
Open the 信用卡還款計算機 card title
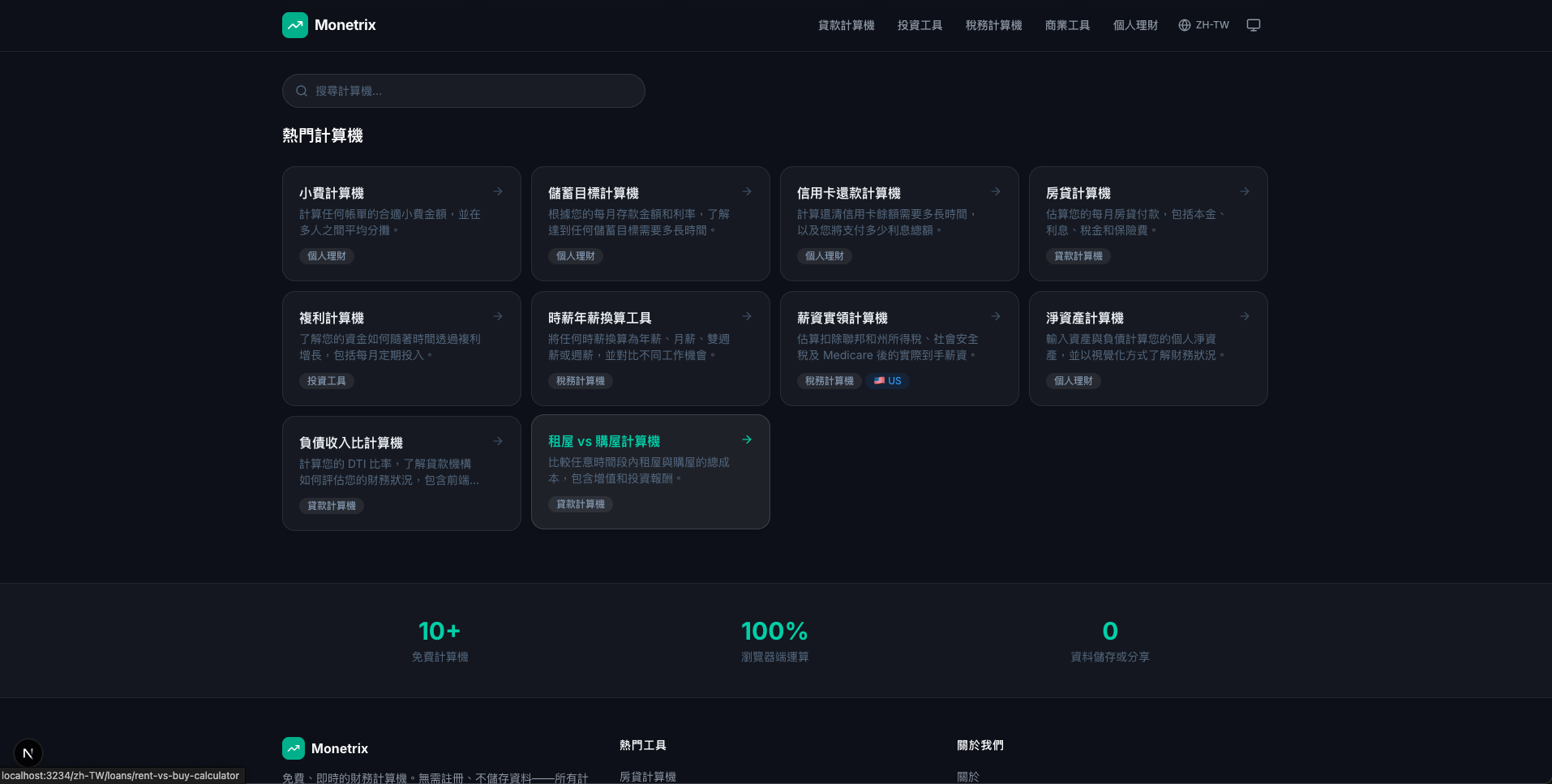849,193
